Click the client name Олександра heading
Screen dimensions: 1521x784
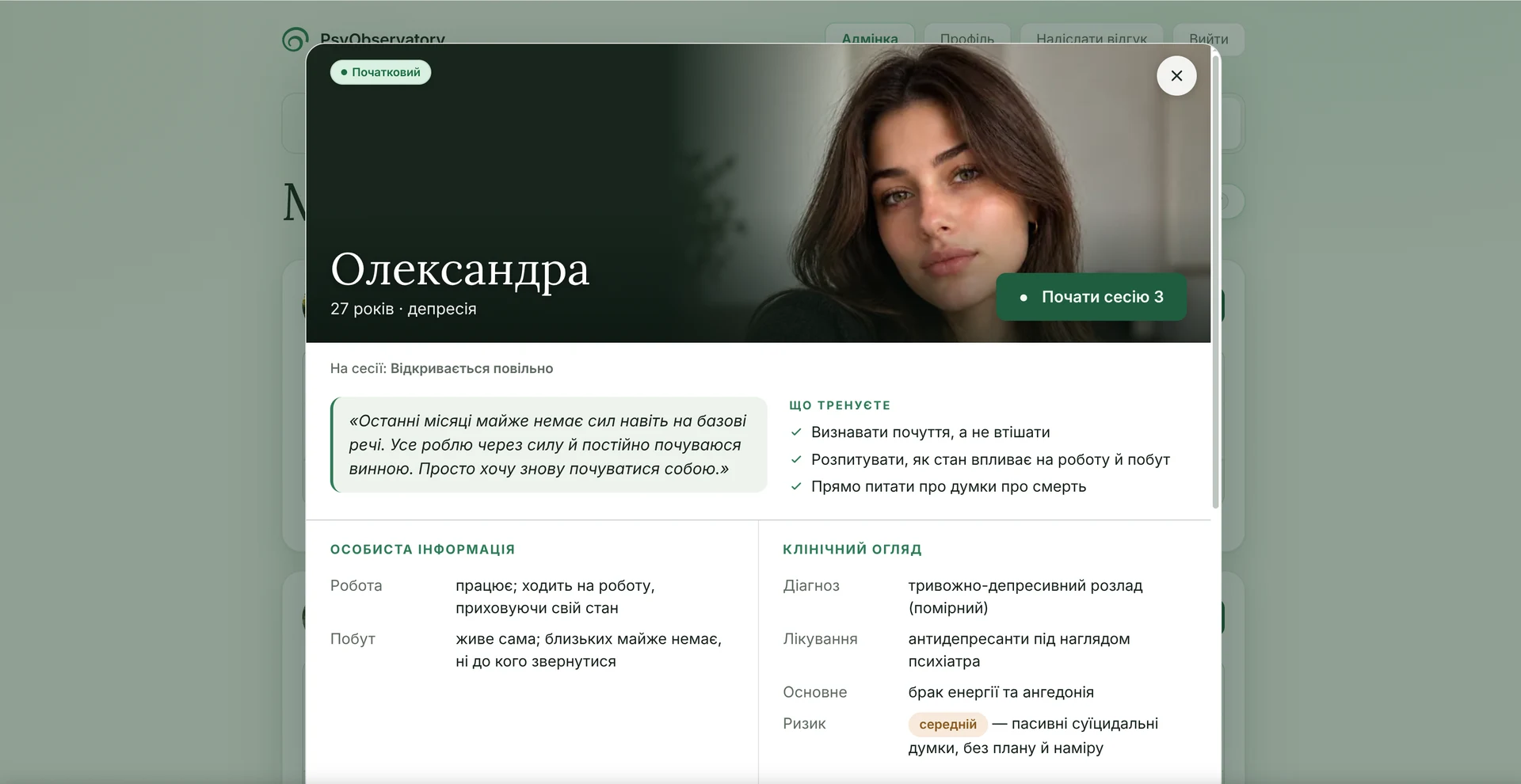click(459, 270)
